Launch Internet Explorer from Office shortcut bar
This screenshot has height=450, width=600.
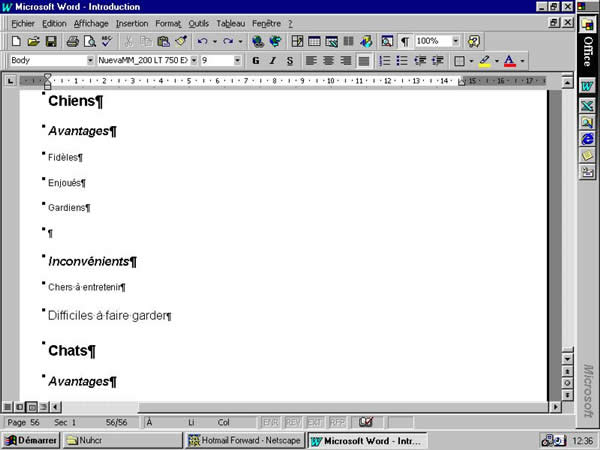click(587, 139)
